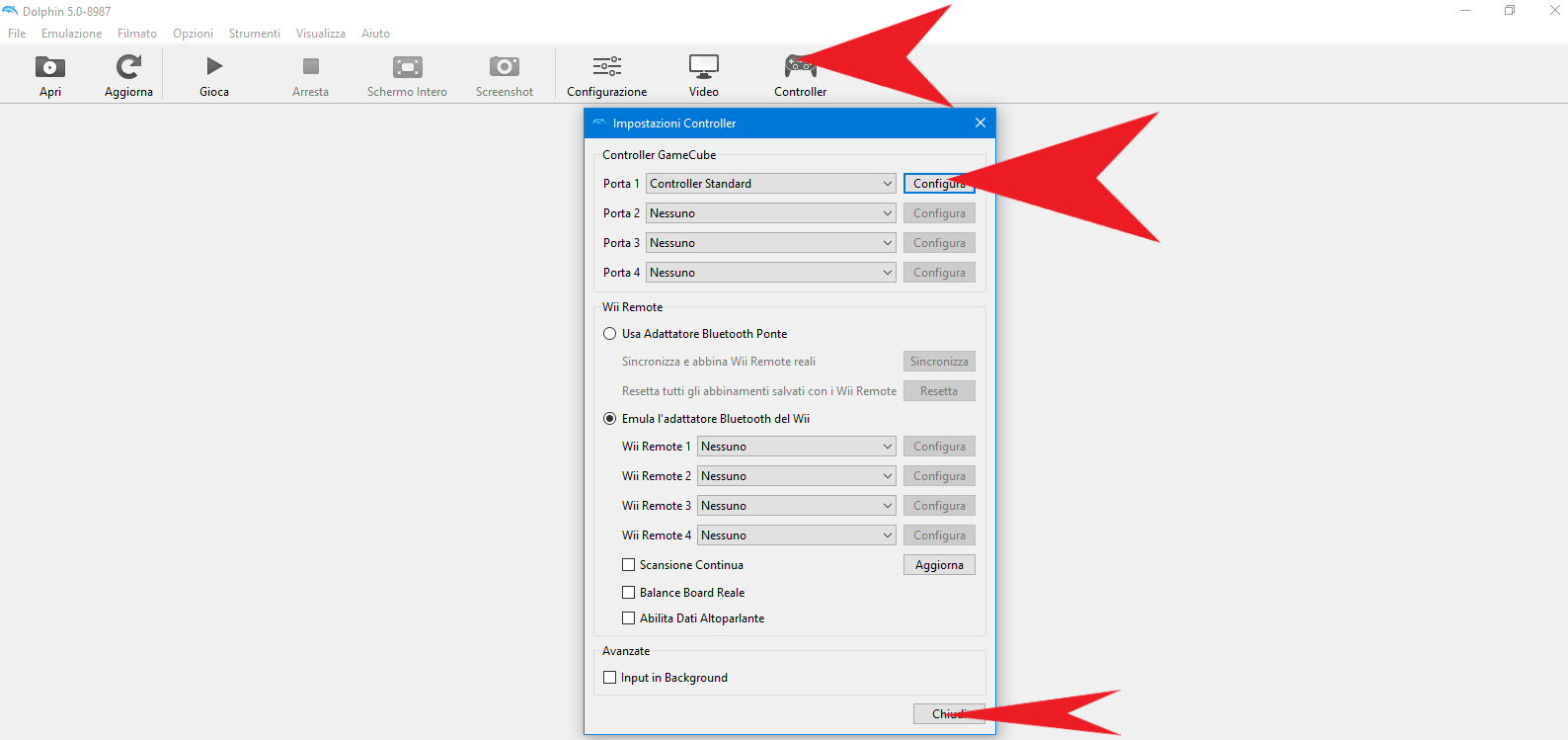1568x740 pixels.
Task: Enable the Input in Background checkbox
Action: 610,678
